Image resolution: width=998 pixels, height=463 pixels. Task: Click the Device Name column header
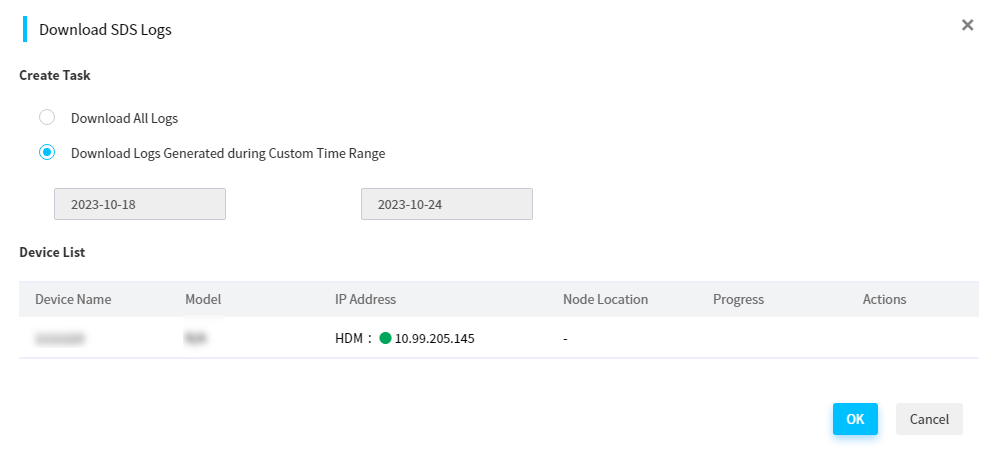pyautogui.click(x=73, y=299)
